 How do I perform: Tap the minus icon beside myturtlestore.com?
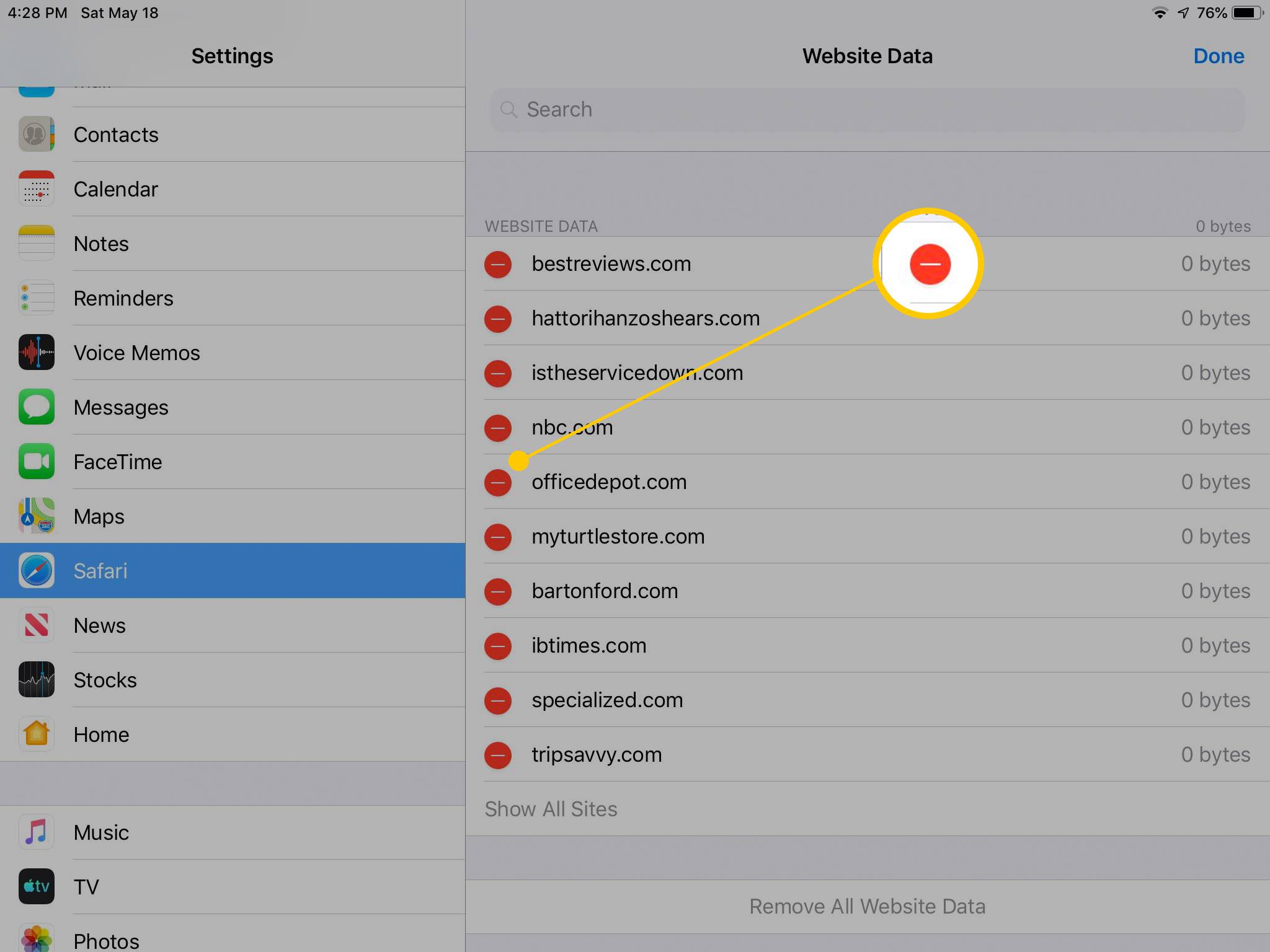pyautogui.click(x=498, y=537)
